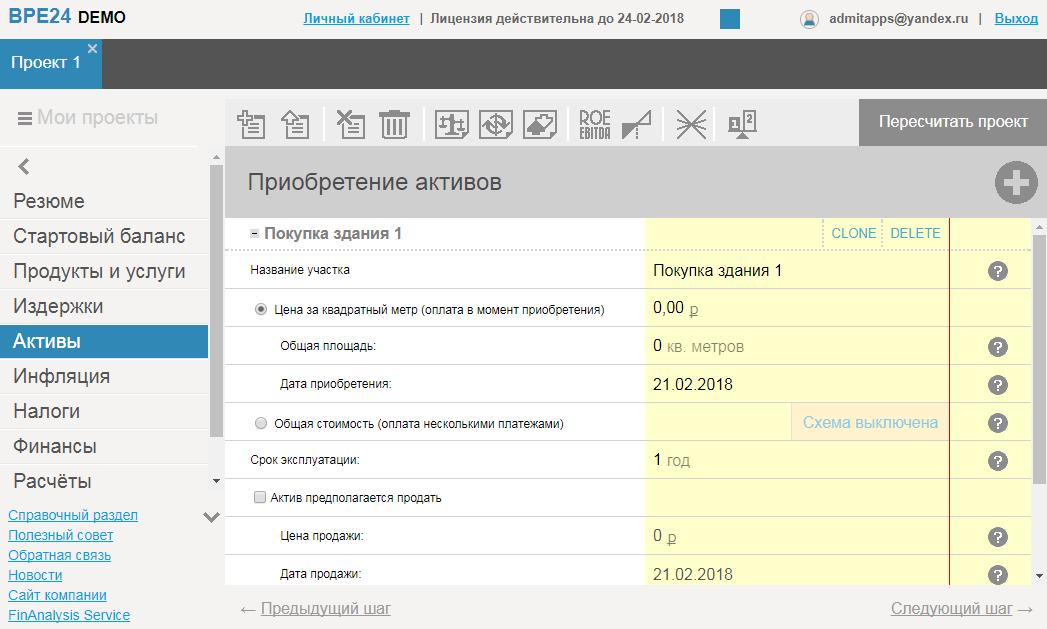Click the circular arrows toolbar icon
The height and width of the screenshot is (629, 1047).
[x=496, y=124]
